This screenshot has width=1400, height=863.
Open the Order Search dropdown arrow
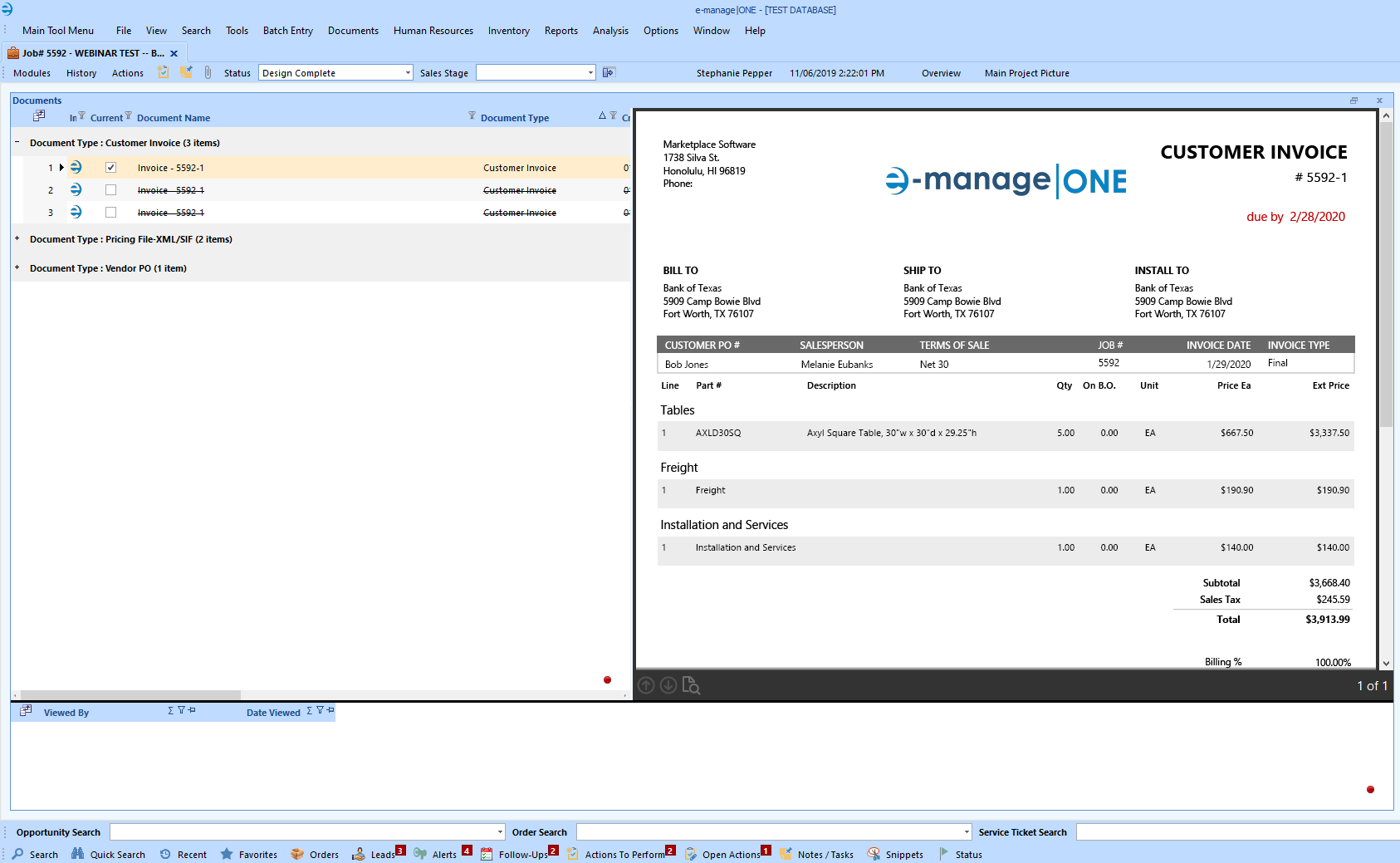967,831
